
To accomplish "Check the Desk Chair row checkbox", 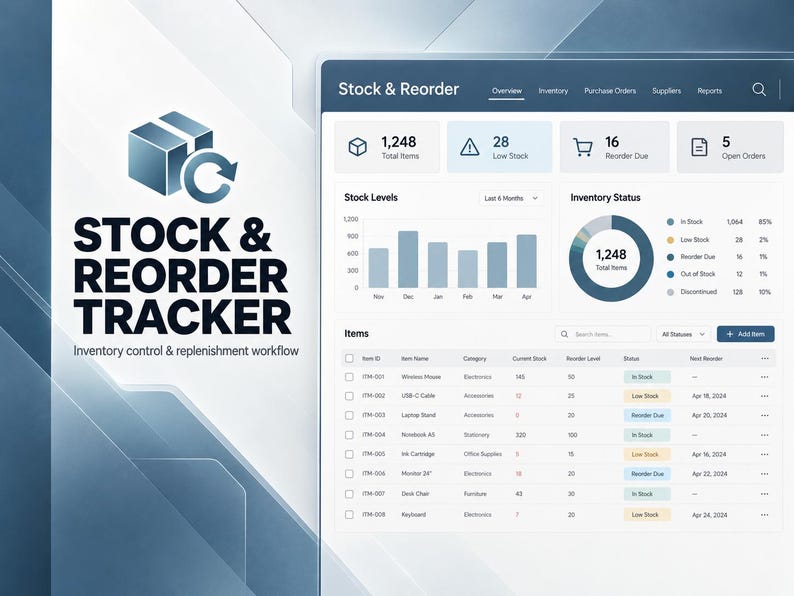I will [x=349, y=494].
